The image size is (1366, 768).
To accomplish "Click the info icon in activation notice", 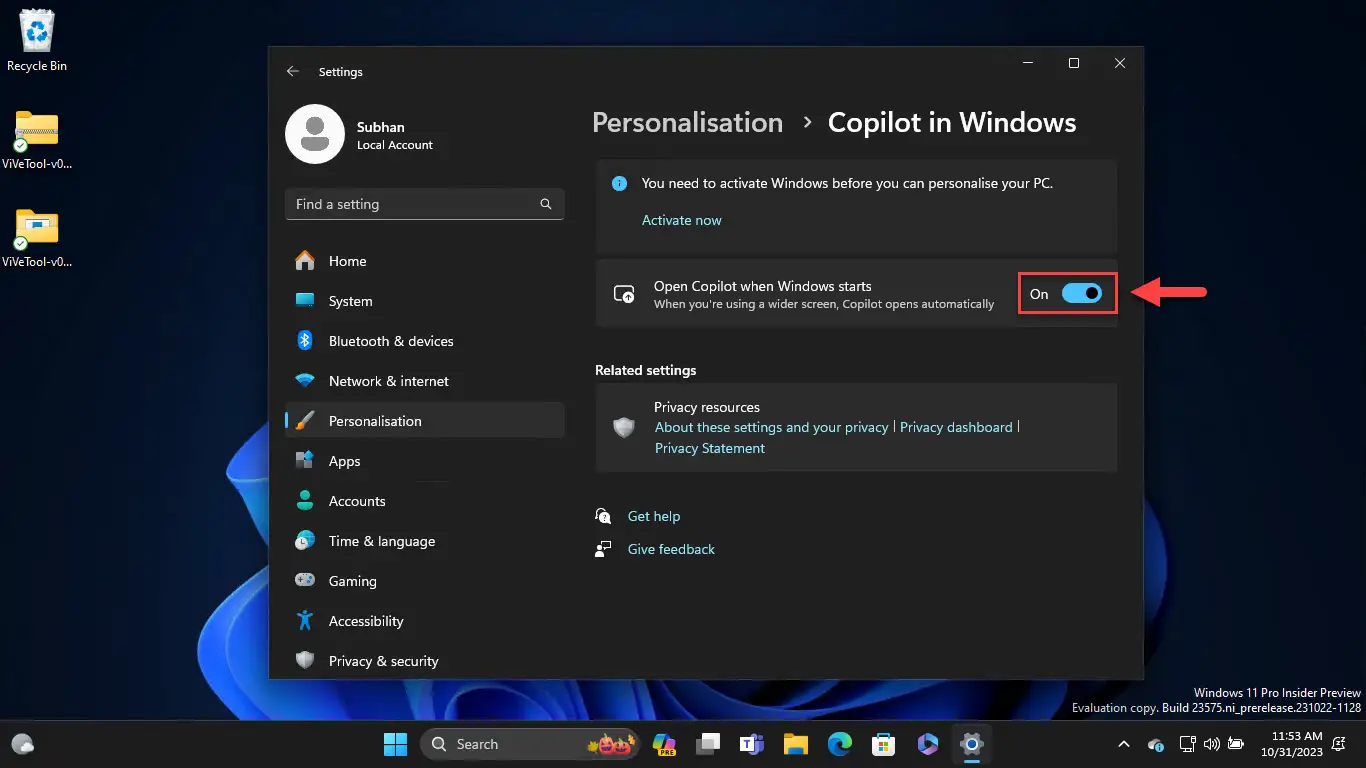I will (x=620, y=184).
